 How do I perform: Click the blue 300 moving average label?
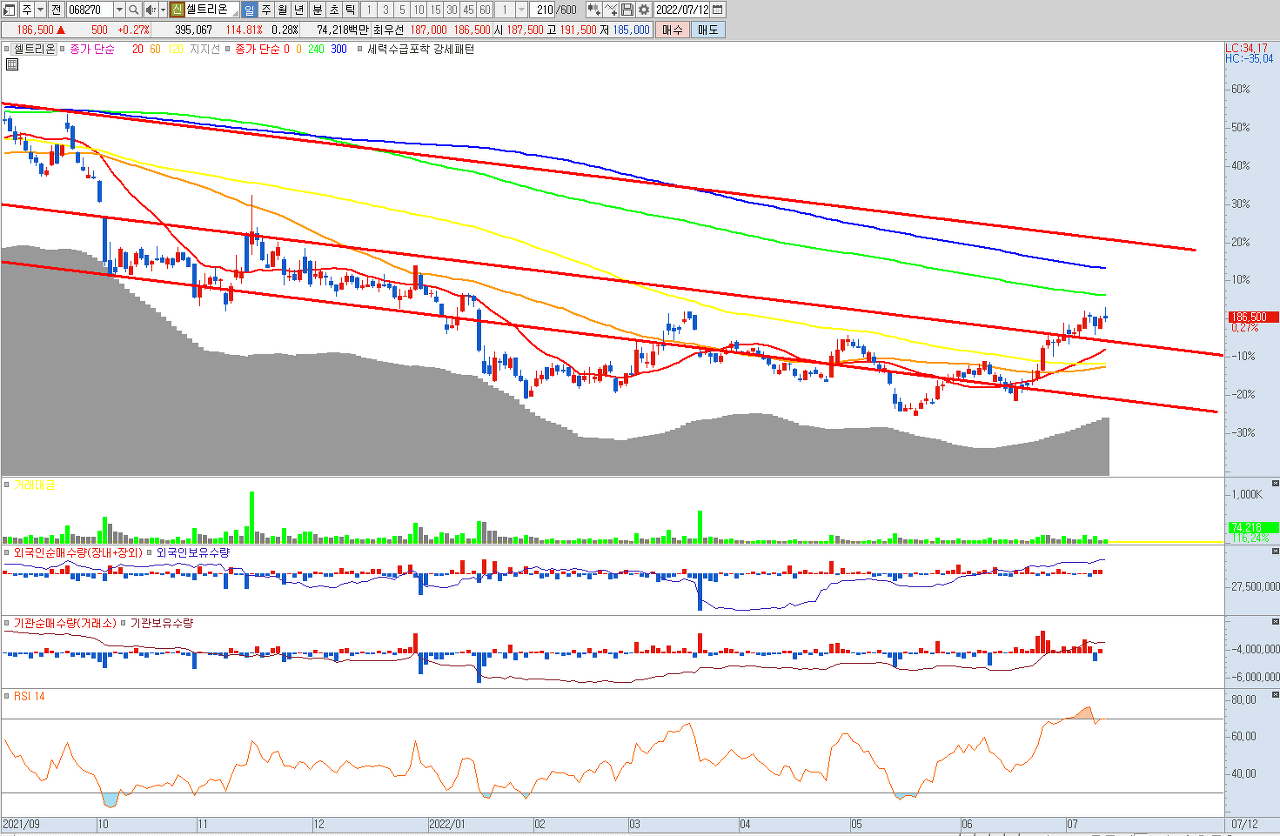[x=338, y=49]
